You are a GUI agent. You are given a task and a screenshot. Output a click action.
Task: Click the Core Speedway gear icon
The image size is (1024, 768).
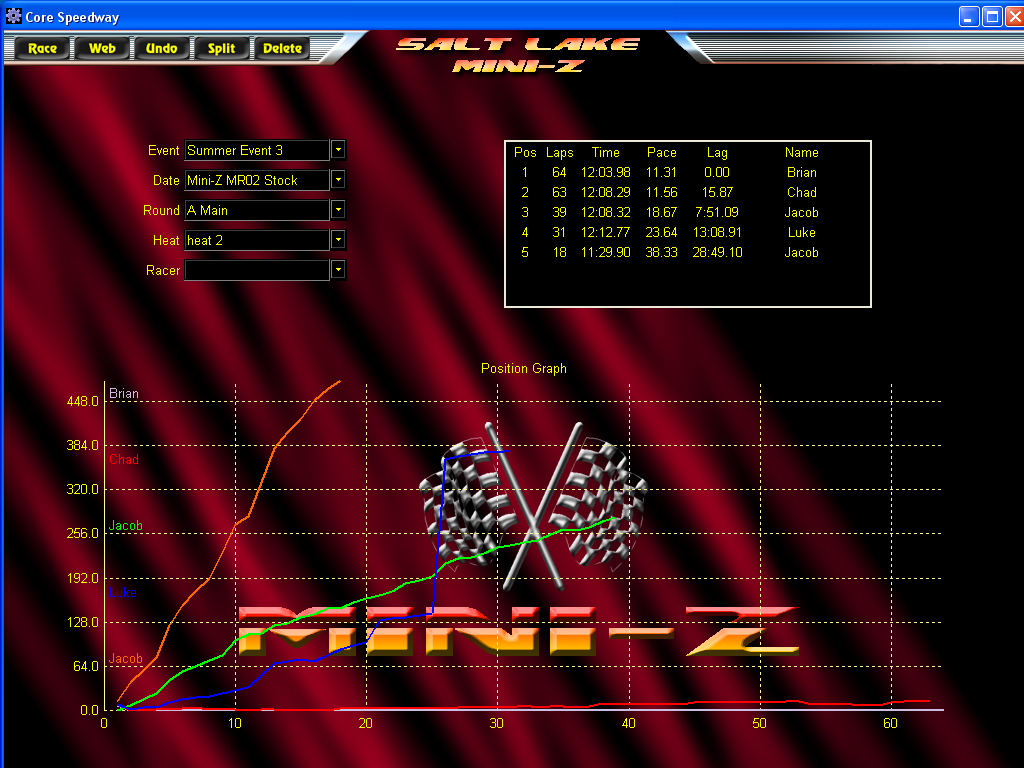[13, 16]
